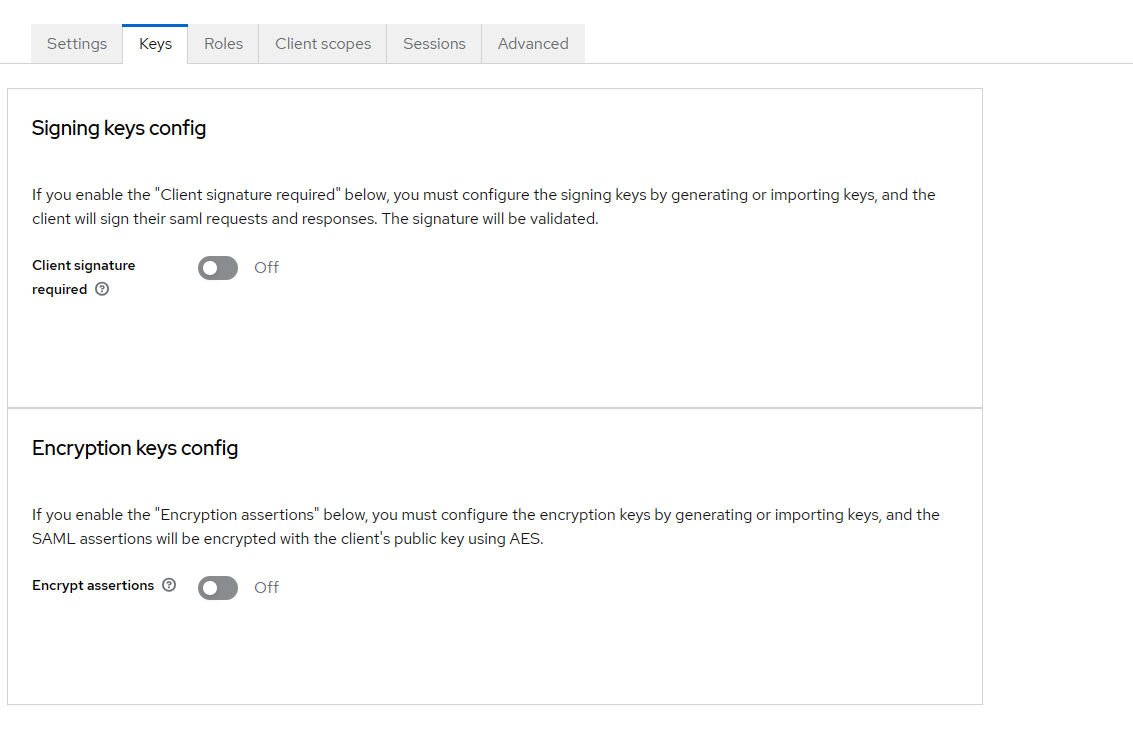This screenshot has width=1133, height=733.
Task: Switch to the Settings tab
Action: (77, 44)
